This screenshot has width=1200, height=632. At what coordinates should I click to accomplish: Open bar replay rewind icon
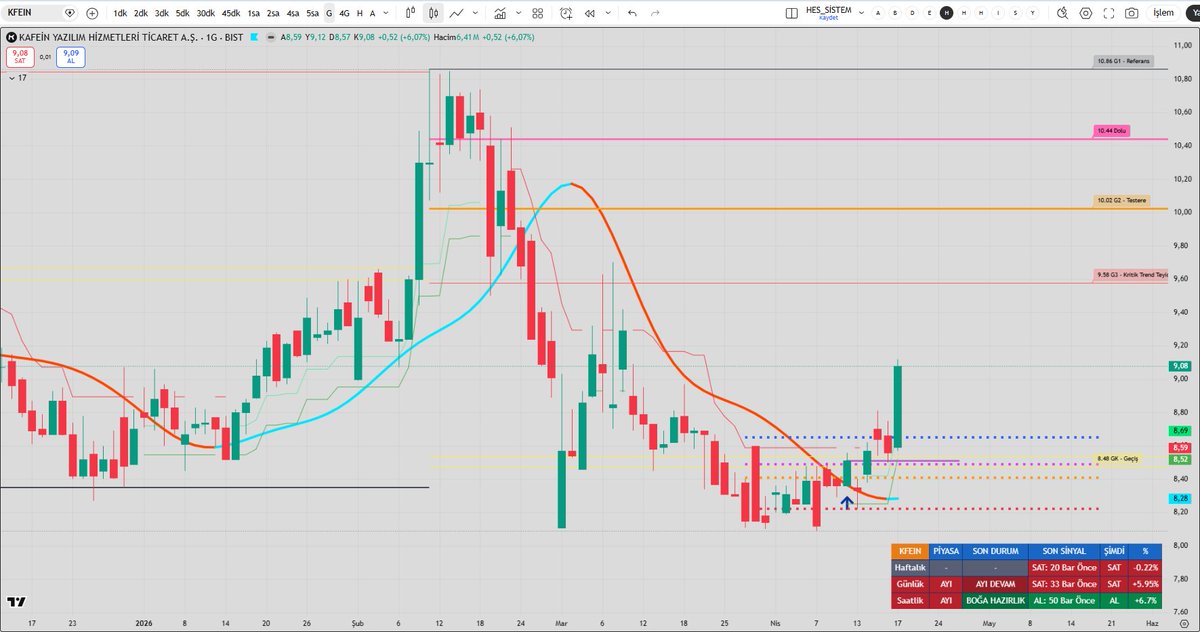[x=591, y=14]
